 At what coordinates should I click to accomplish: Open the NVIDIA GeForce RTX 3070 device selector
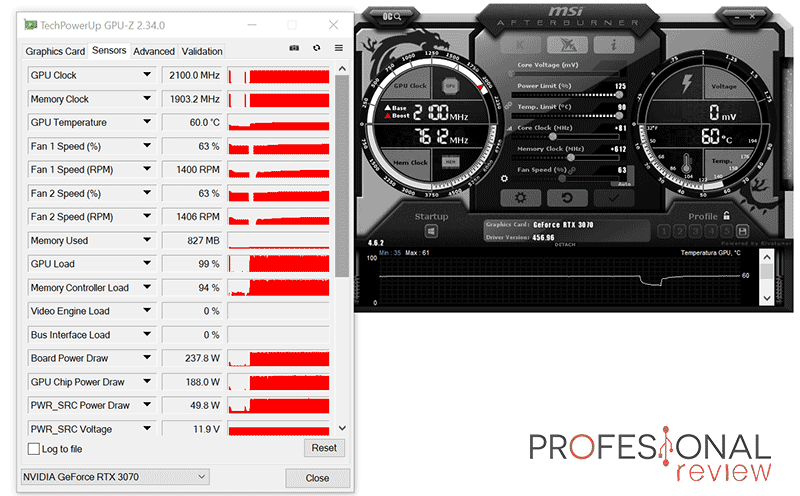(x=115, y=477)
